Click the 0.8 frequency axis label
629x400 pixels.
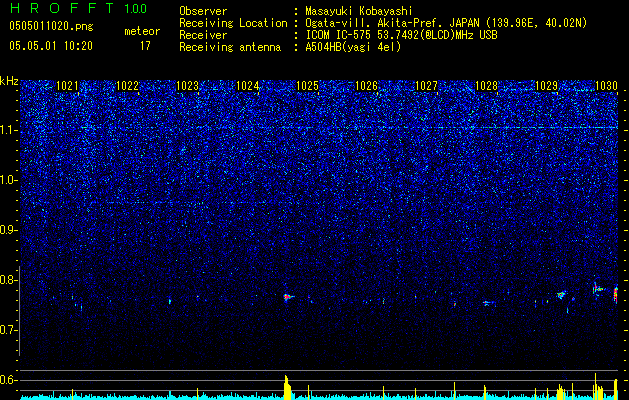(x=8, y=280)
